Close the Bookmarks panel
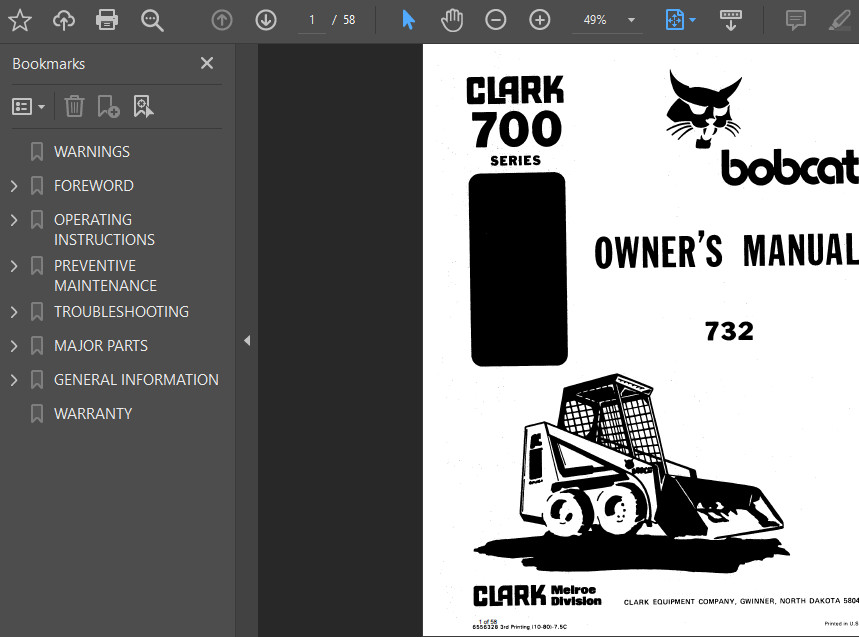 (x=207, y=63)
